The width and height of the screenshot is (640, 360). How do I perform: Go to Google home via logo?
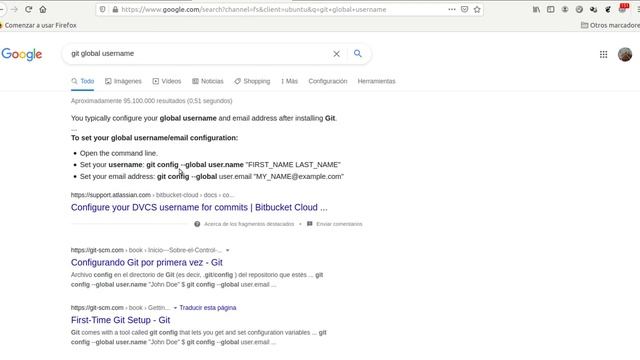(22, 54)
